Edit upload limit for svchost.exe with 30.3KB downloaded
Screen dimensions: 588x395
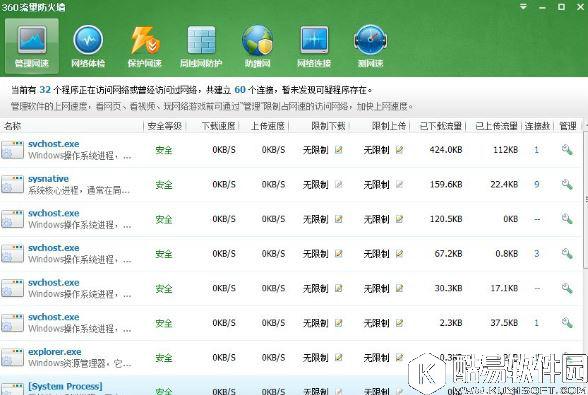(399, 288)
